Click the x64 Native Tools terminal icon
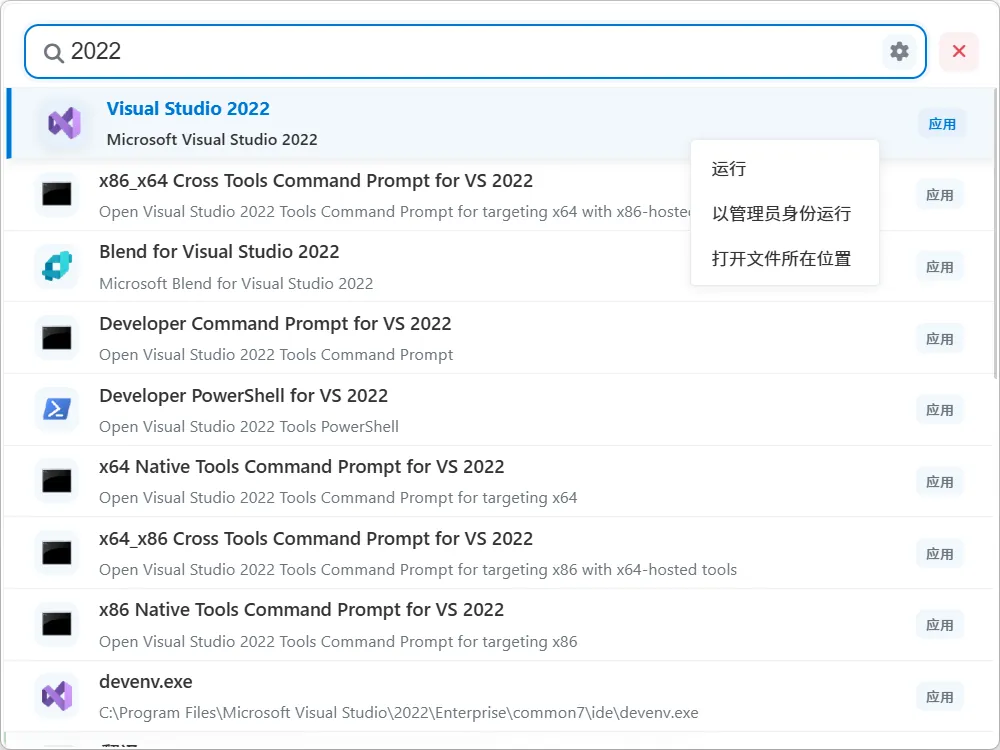This screenshot has width=1000, height=750. [57, 481]
